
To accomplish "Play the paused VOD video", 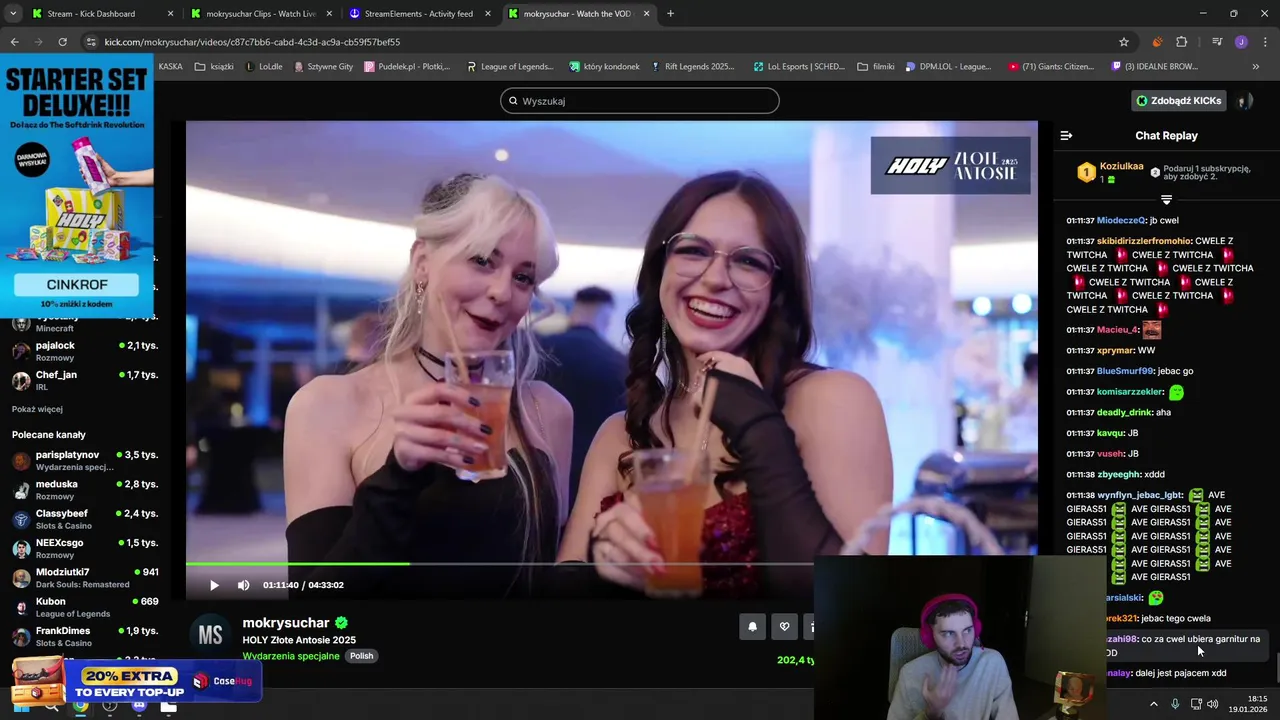I will pos(214,585).
